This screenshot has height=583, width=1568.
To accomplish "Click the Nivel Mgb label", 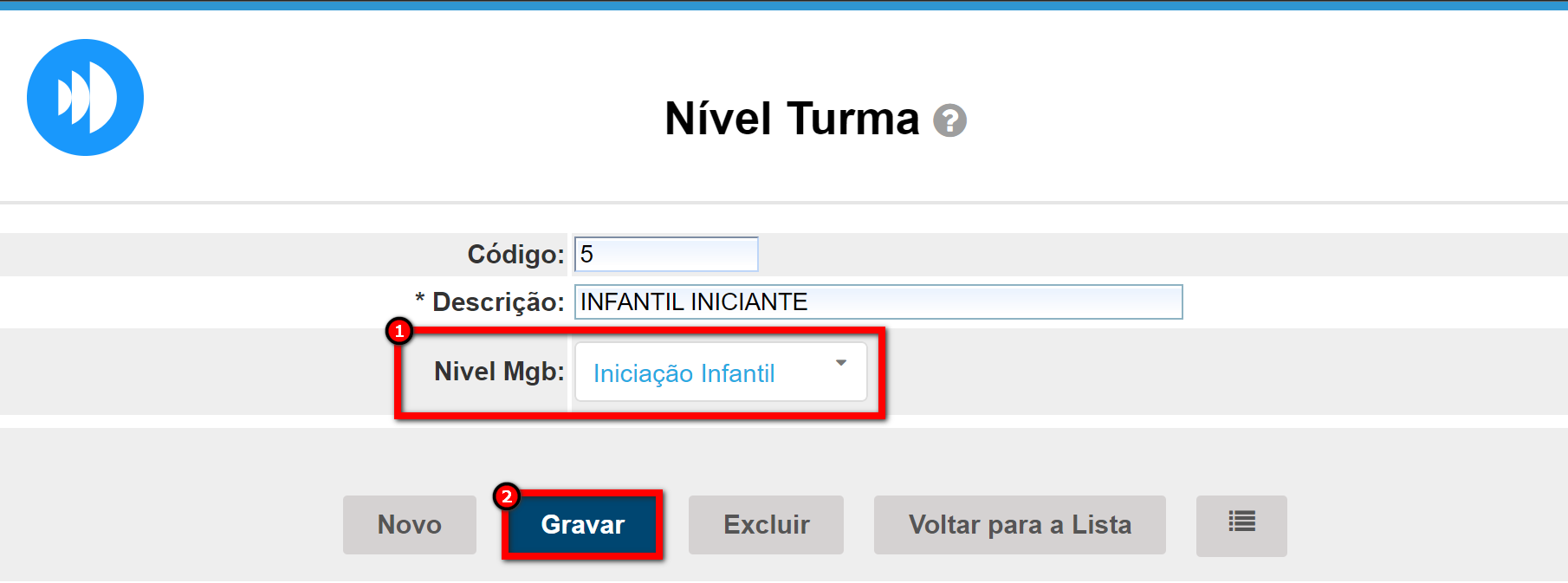I will [x=498, y=371].
